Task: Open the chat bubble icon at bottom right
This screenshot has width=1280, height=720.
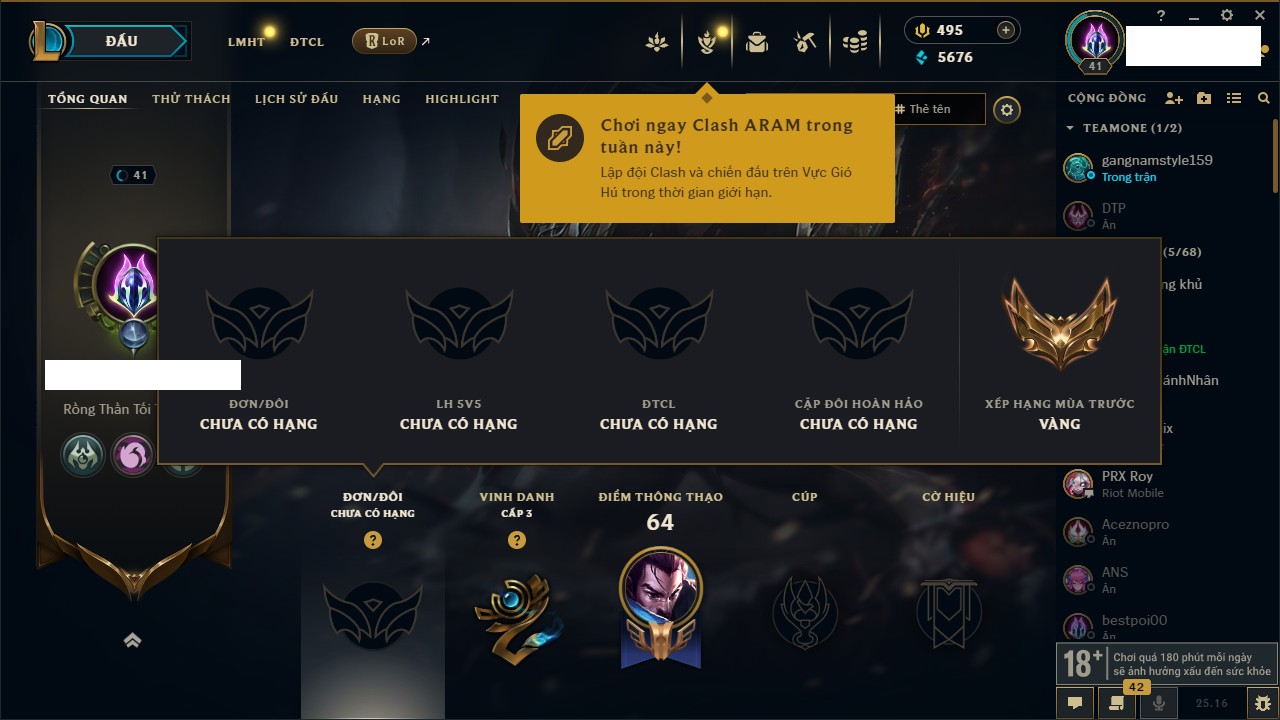Action: 1075,703
